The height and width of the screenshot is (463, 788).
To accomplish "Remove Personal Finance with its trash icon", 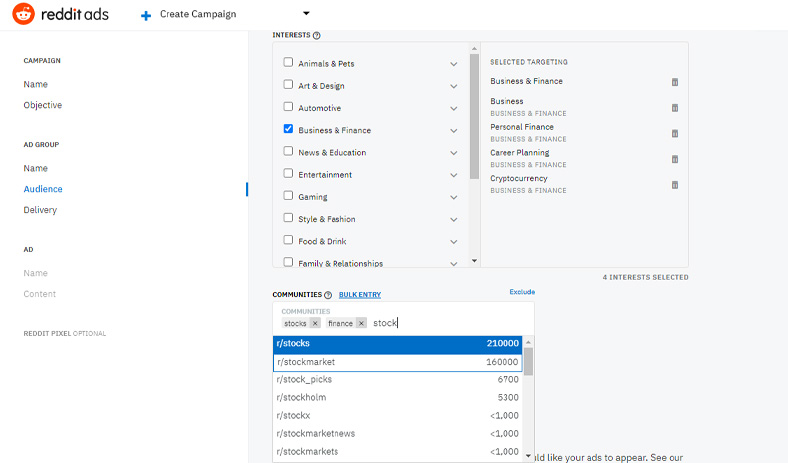I will (x=675, y=133).
